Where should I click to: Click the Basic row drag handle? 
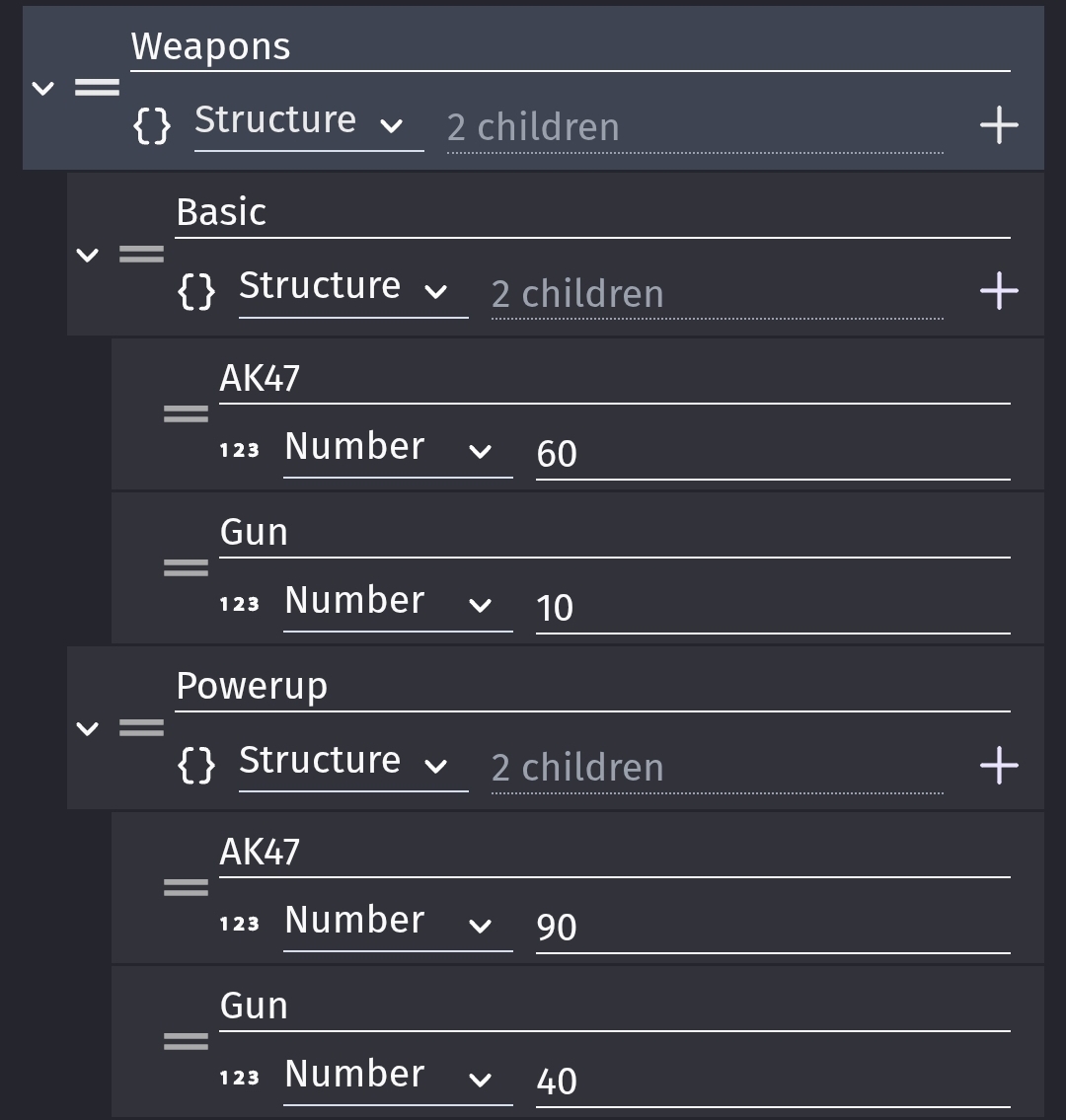pos(141,255)
